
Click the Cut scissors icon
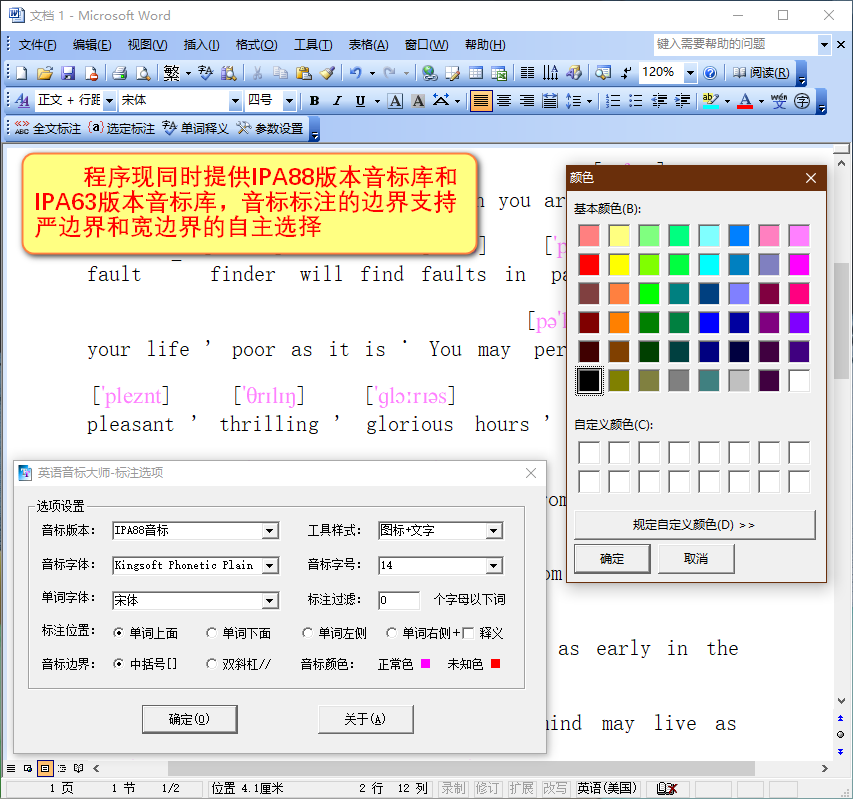pyautogui.click(x=257, y=73)
